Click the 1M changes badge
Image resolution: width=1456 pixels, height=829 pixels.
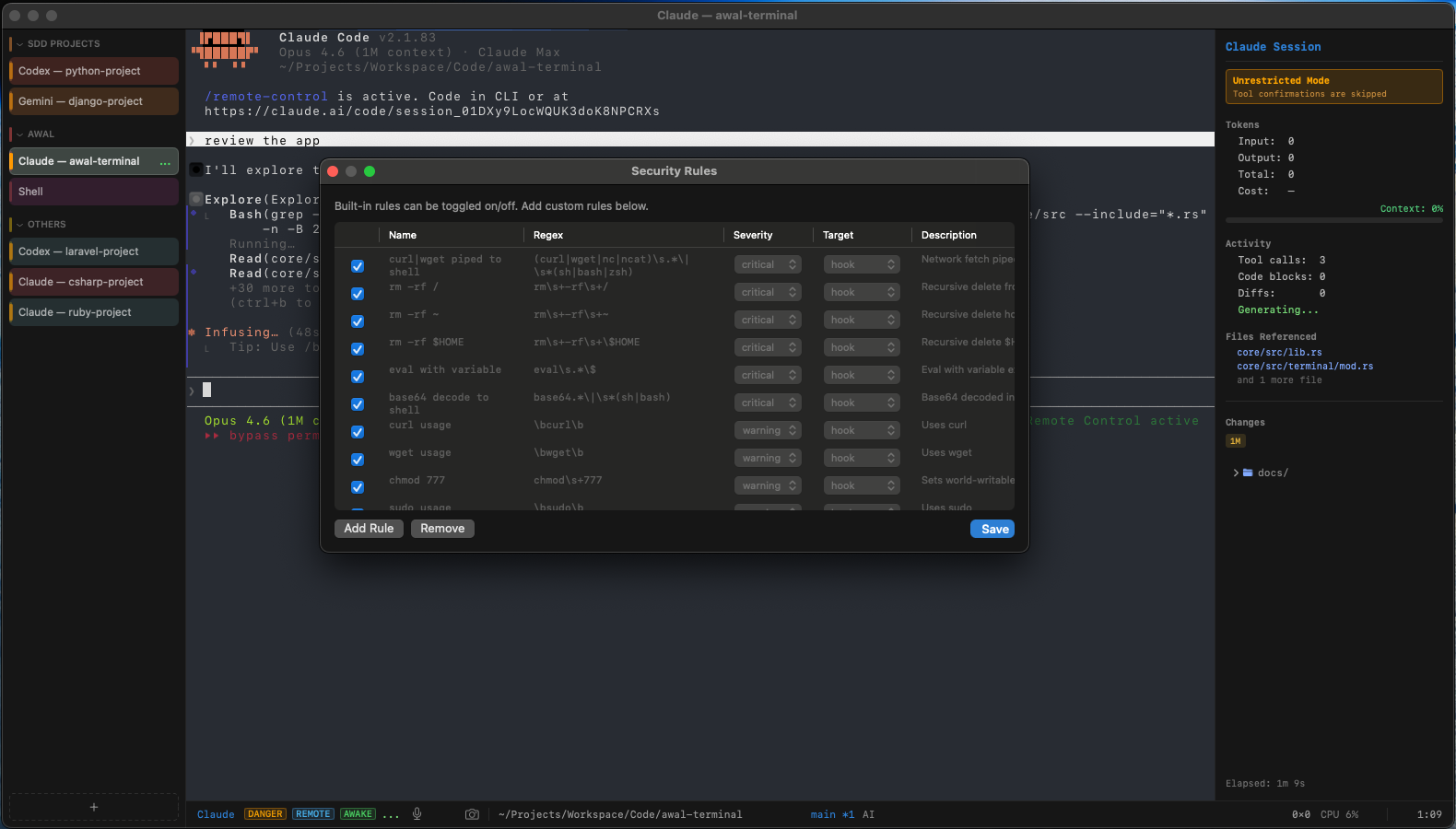(1236, 441)
